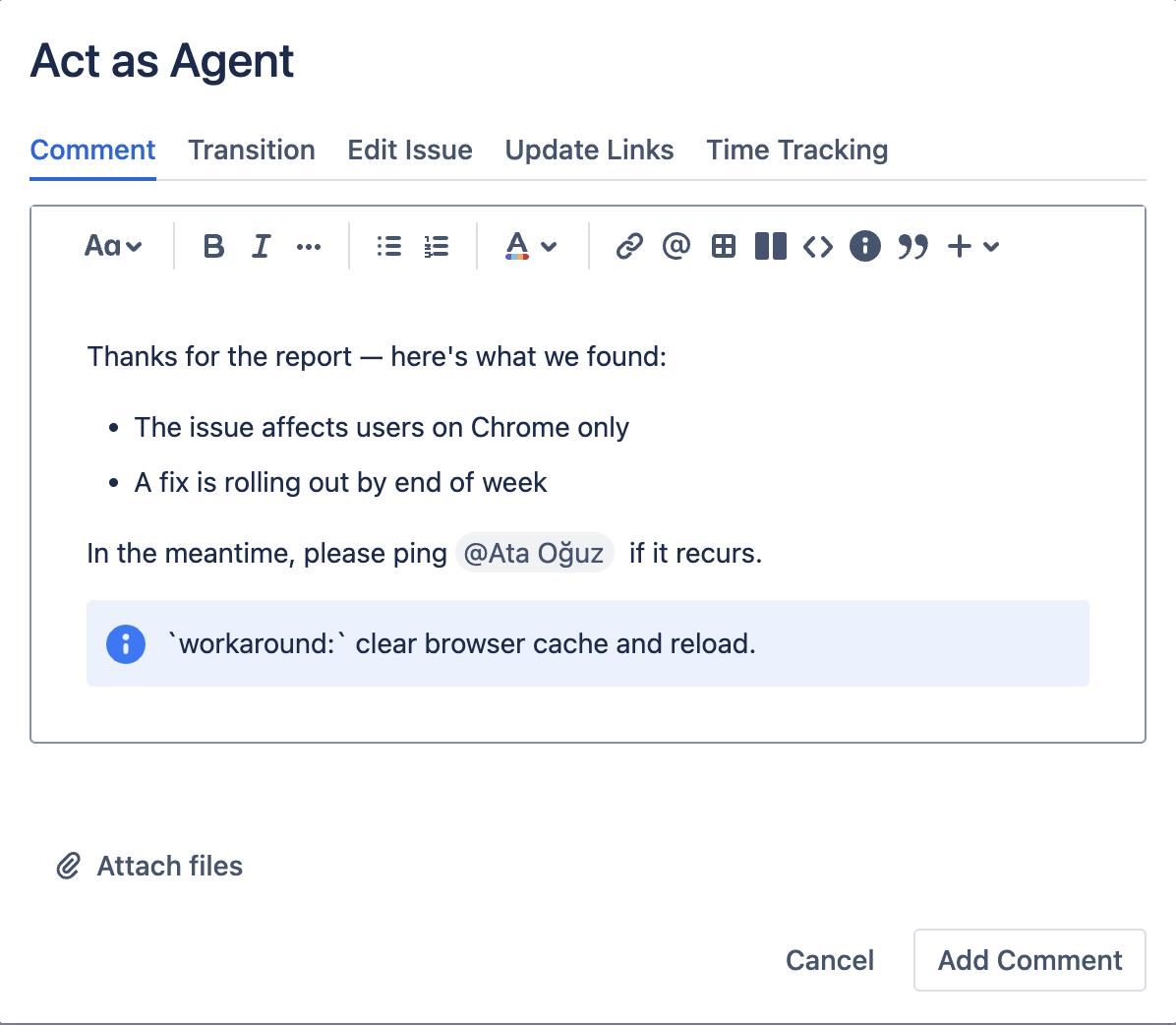Insert a numbered list
The width and height of the screenshot is (1176, 1025).
[x=437, y=246]
